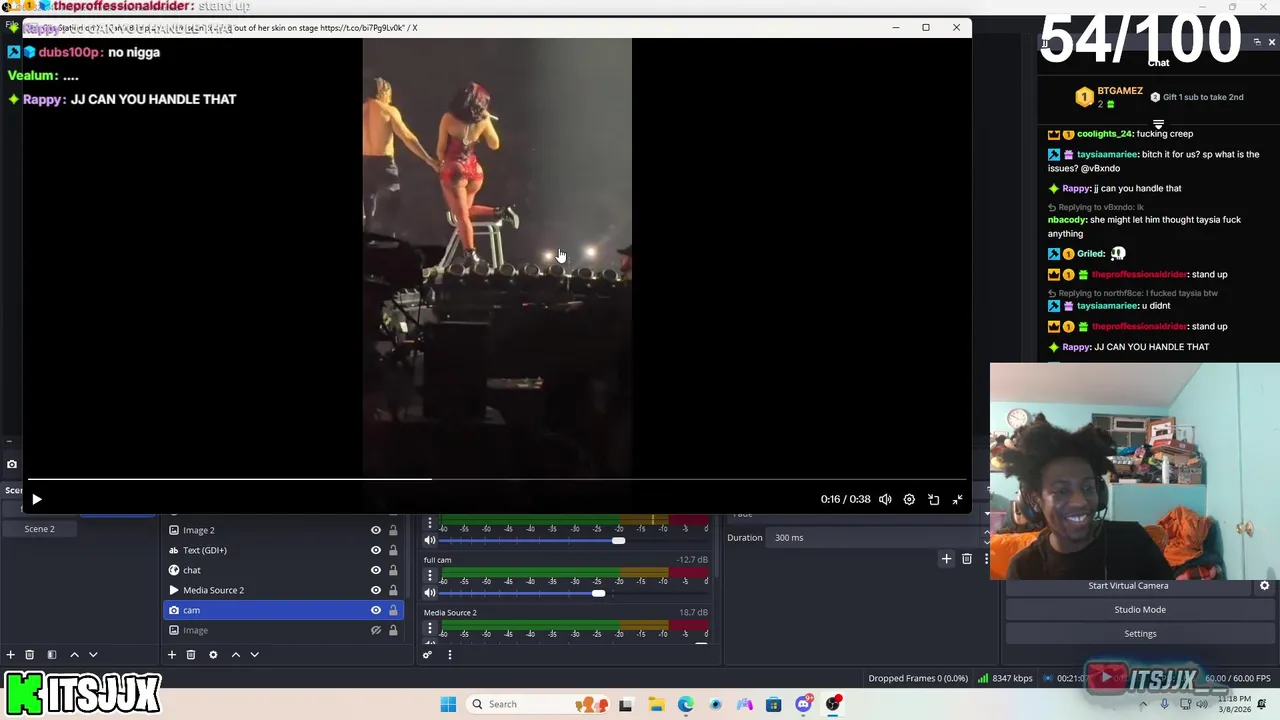
Task: Mute the full cam audio channel
Action: (430, 593)
